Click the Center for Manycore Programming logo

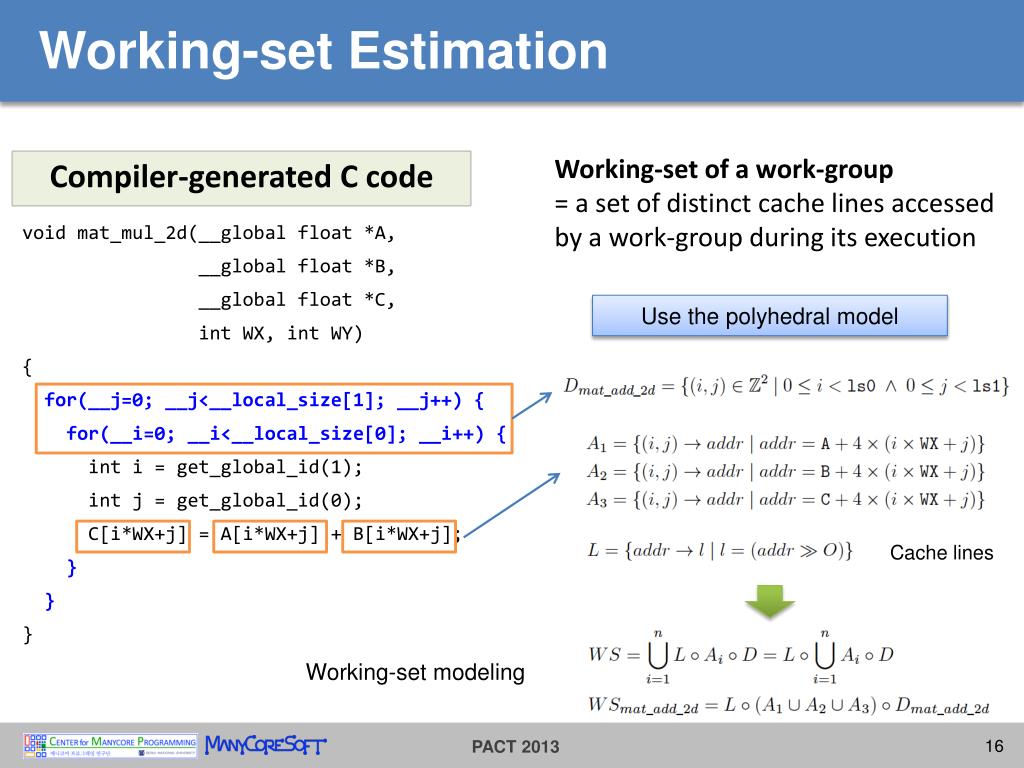coord(110,745)
